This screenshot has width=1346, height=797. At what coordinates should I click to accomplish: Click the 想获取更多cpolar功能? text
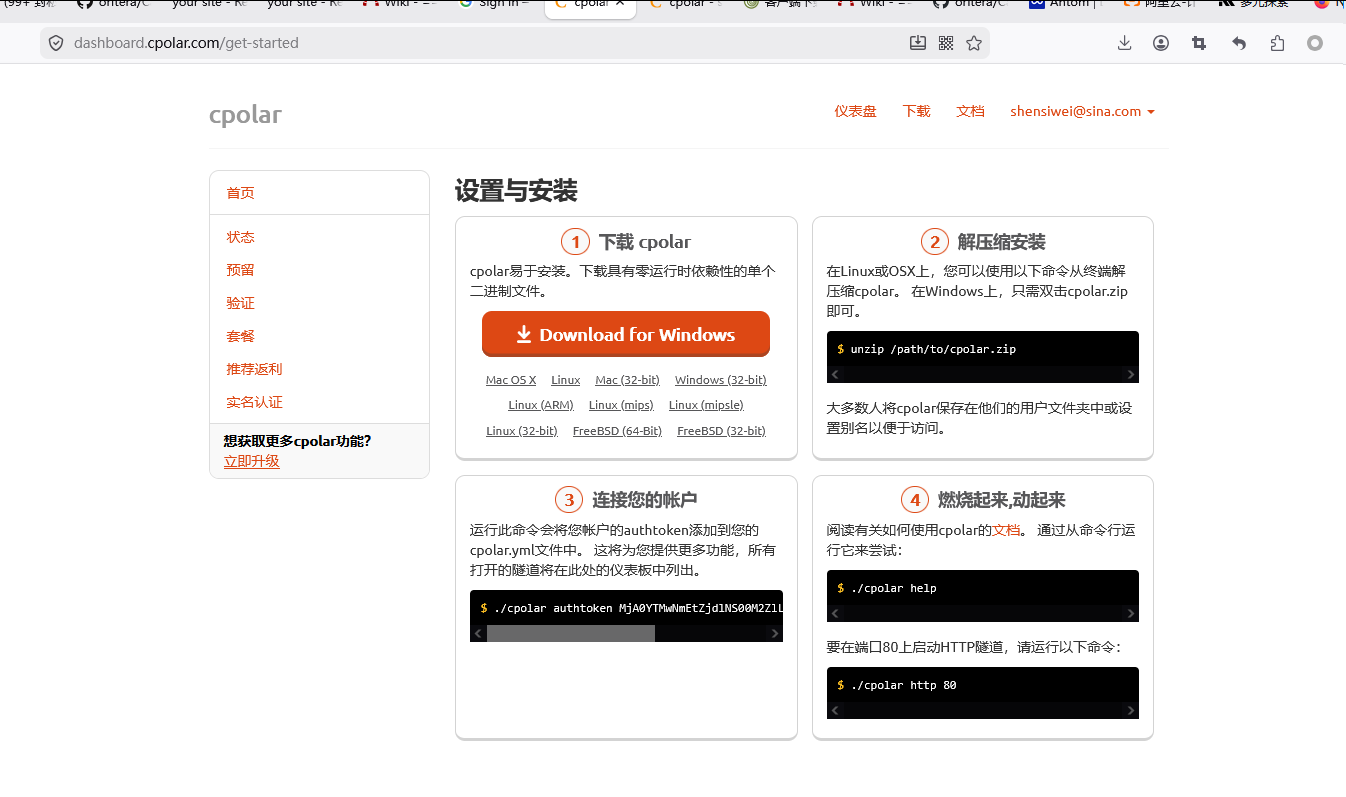[x=297, y=441]
